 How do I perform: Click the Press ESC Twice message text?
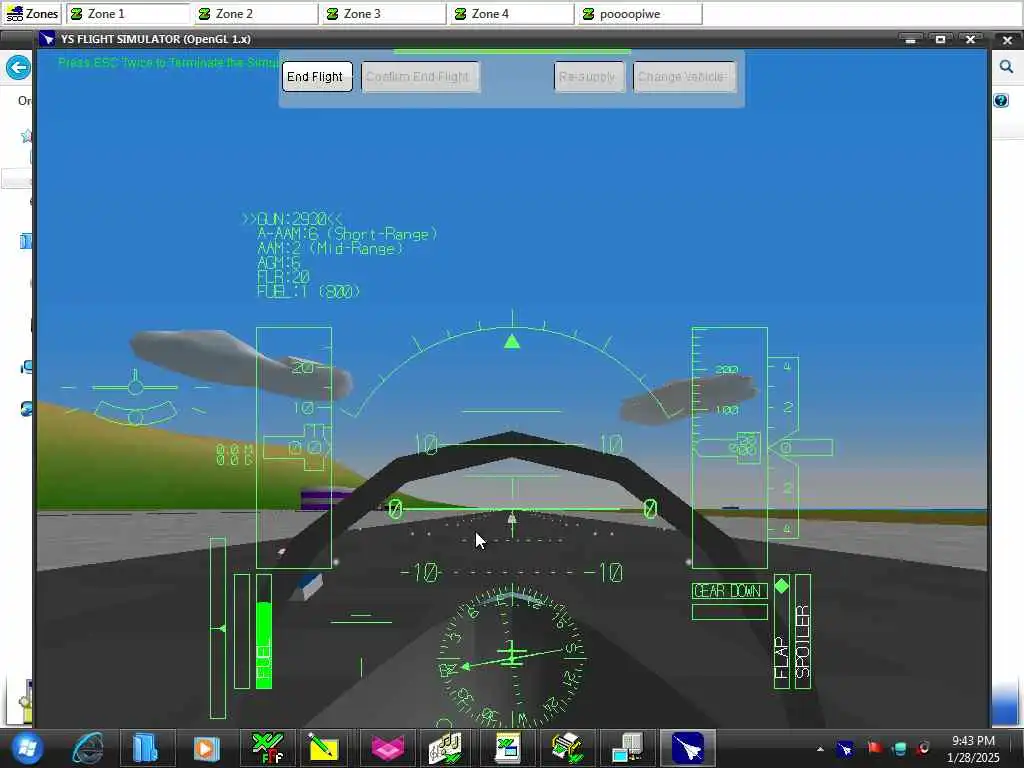[168, 63]
